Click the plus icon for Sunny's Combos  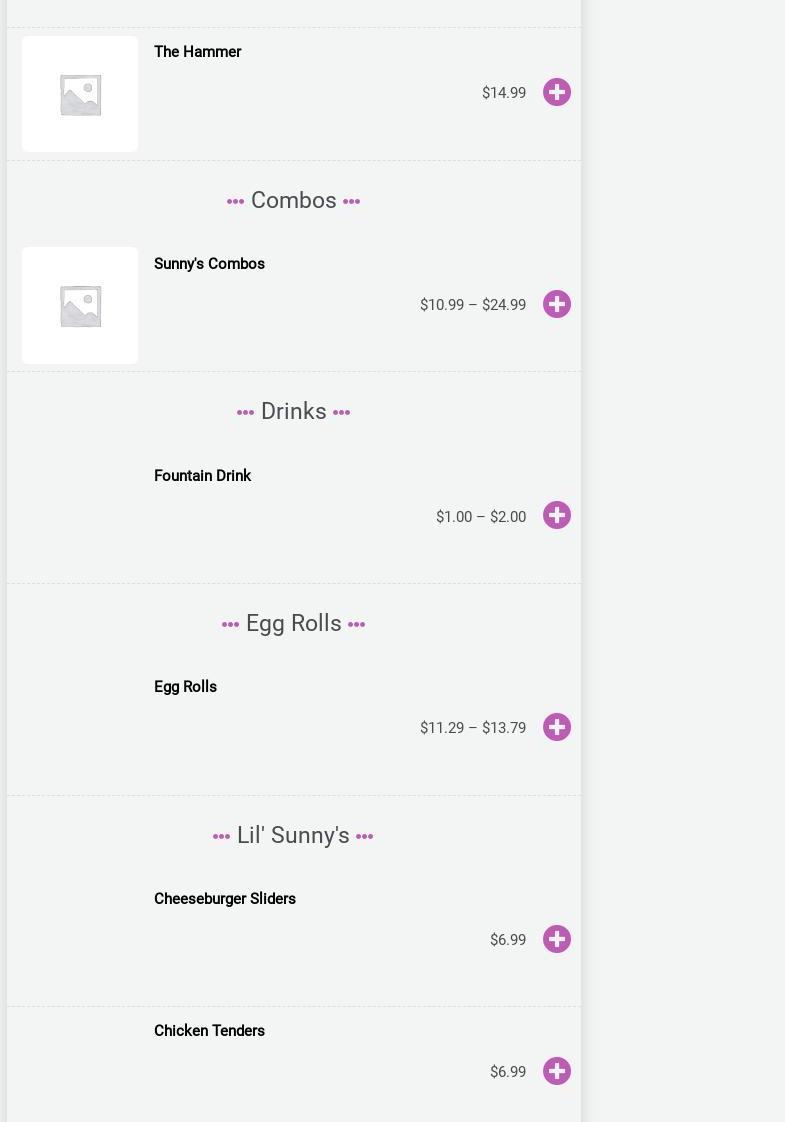tap(557, 304)
